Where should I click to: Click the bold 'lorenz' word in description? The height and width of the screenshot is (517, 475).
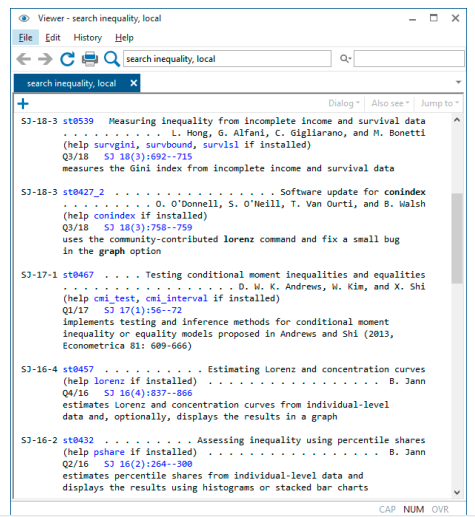point(239,239)
